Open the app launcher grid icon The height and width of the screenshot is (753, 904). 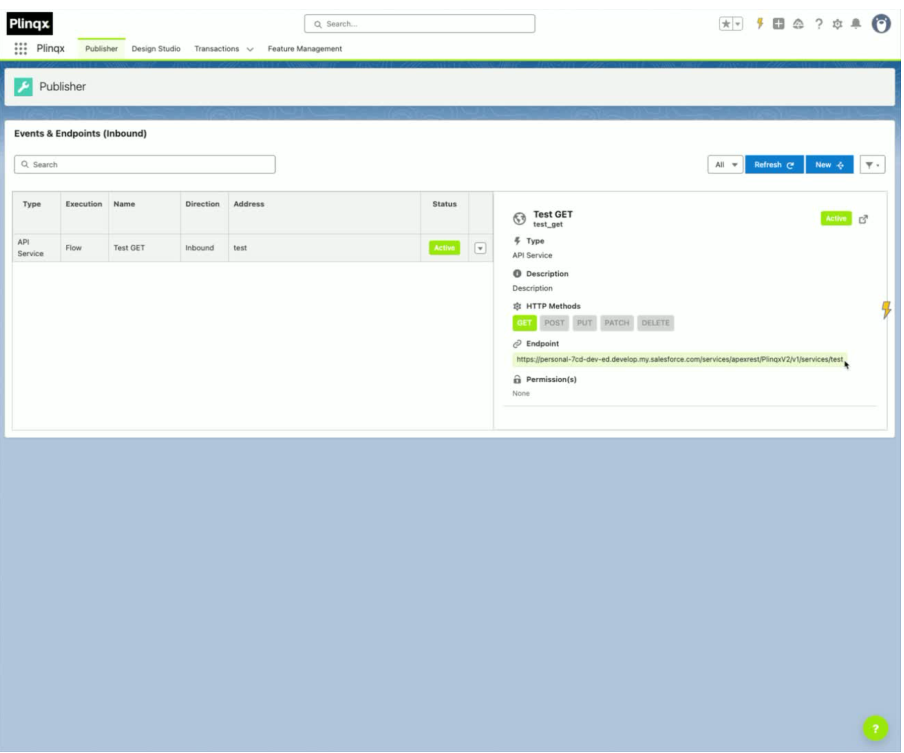[21, 48]
